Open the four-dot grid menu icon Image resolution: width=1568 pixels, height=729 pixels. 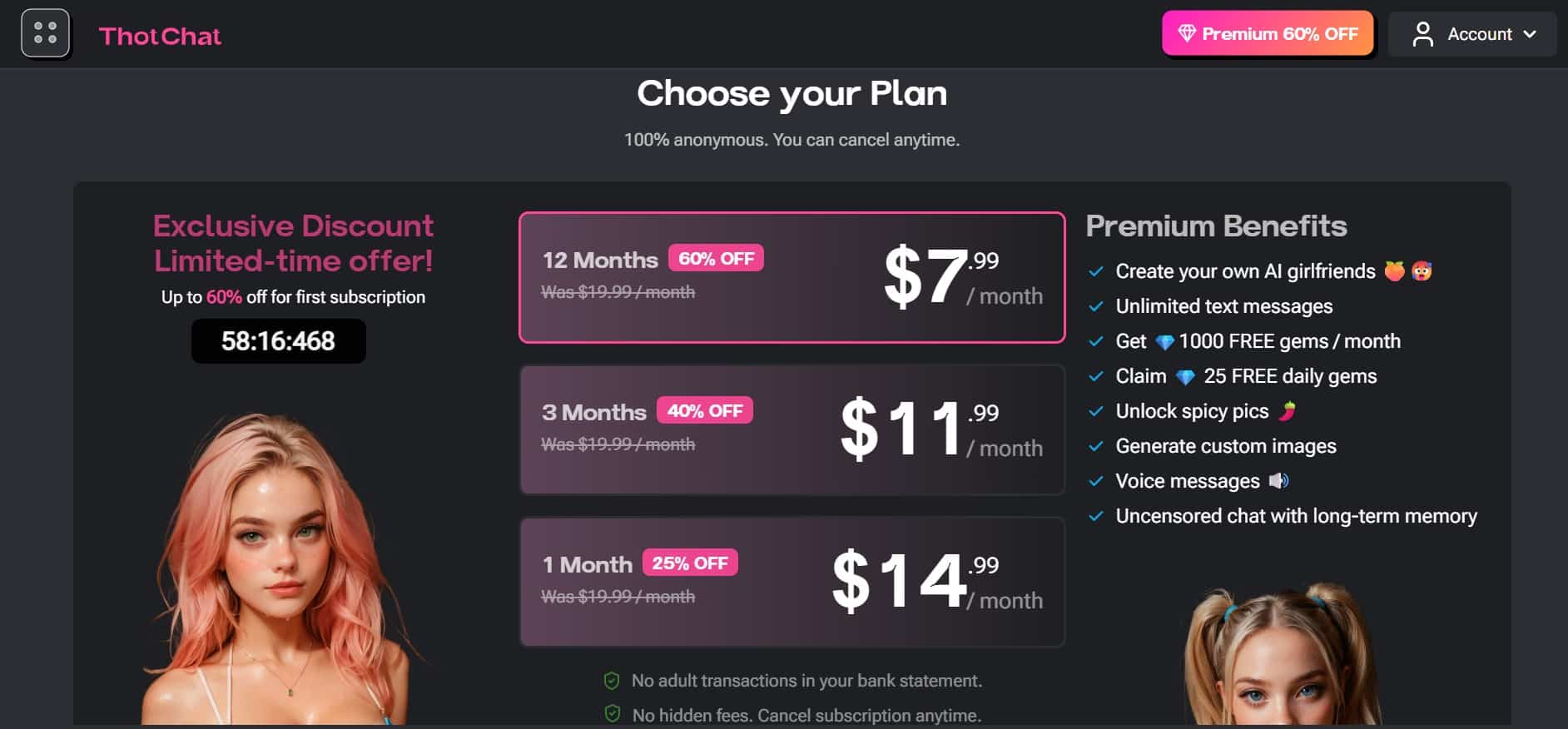tap(45, 33)
